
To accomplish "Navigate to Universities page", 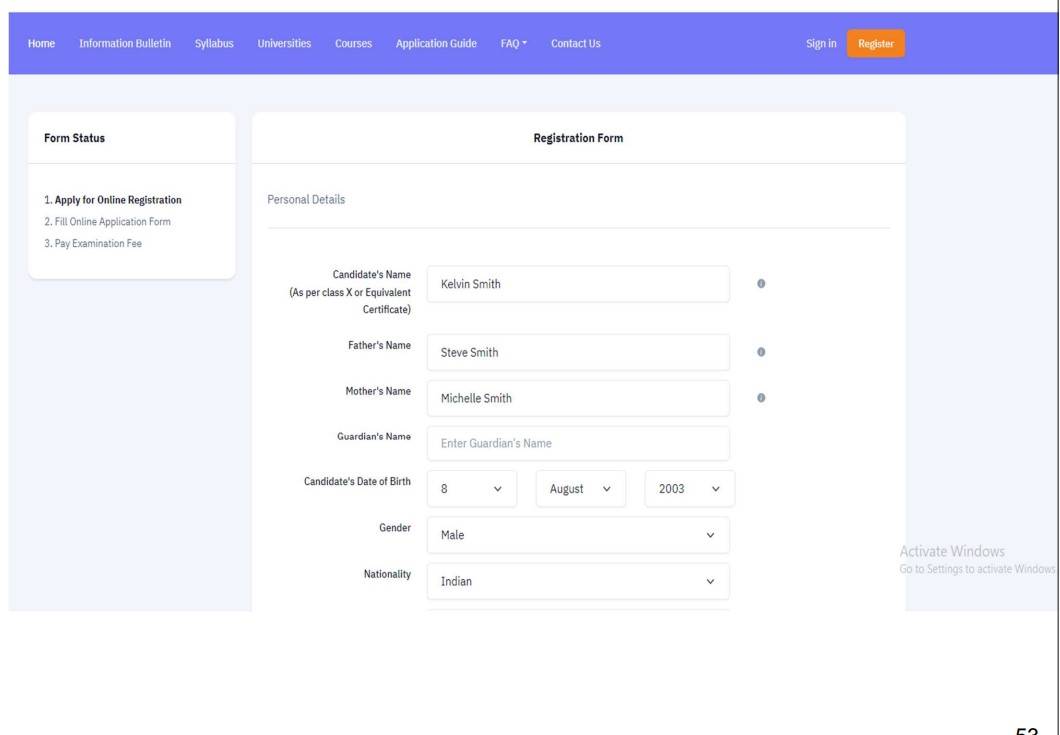I will (284, 43).
